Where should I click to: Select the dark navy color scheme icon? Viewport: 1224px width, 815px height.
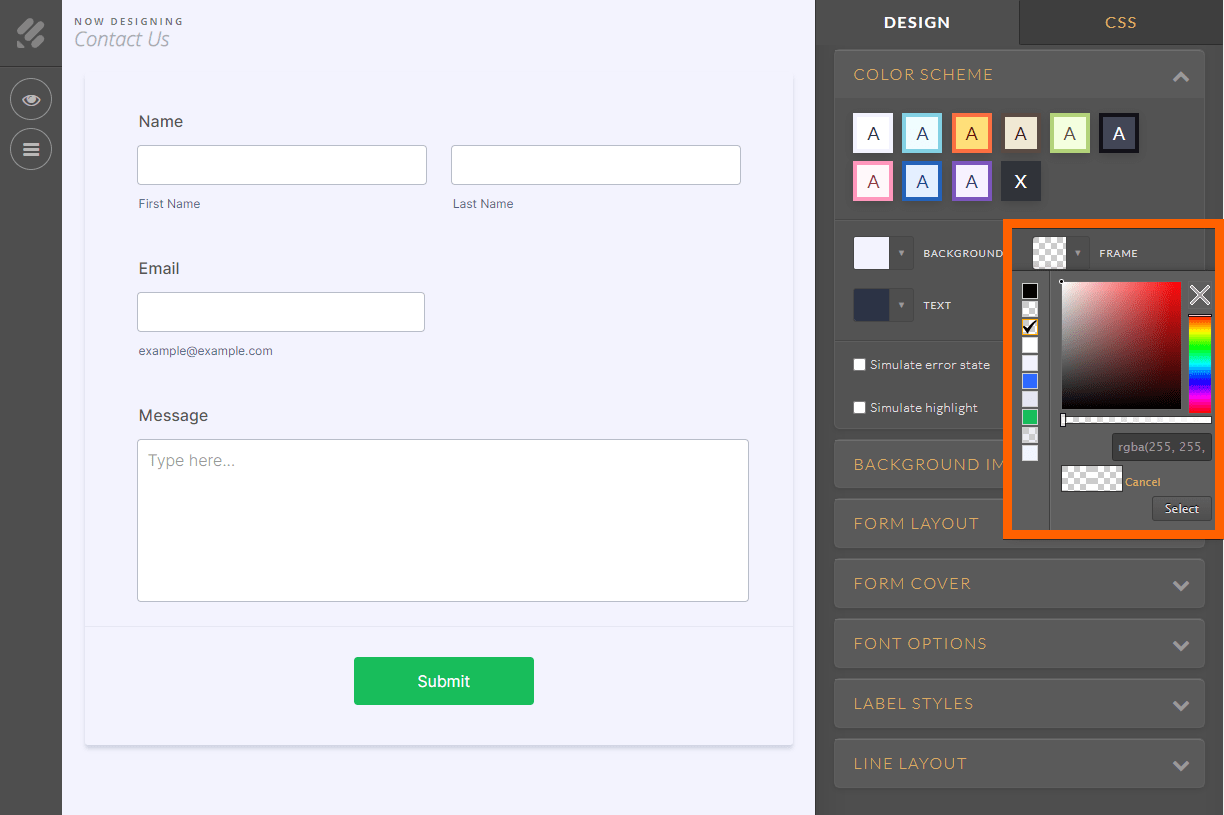1119,133
